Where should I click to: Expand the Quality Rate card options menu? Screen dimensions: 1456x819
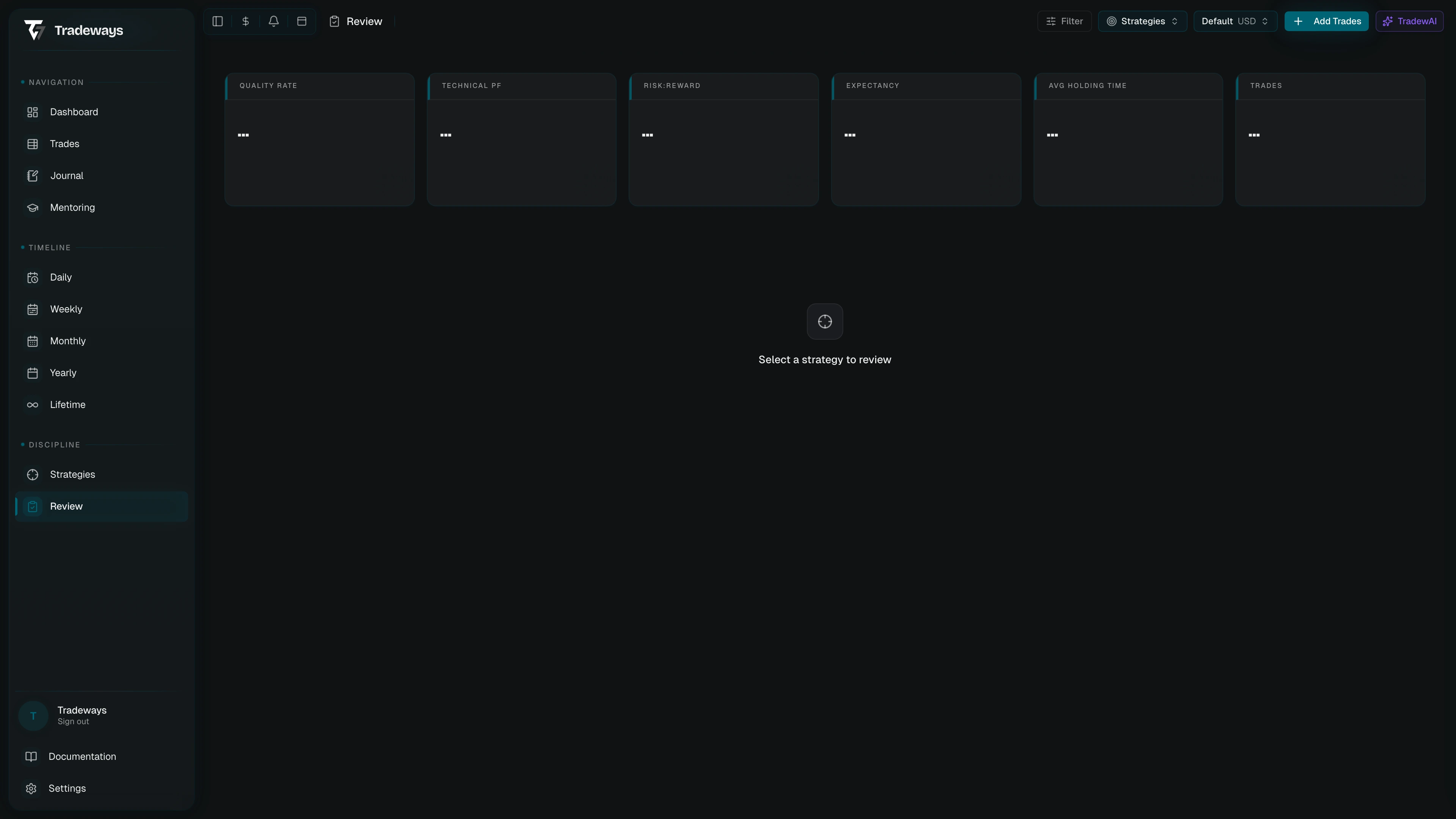tap(243, 135)
